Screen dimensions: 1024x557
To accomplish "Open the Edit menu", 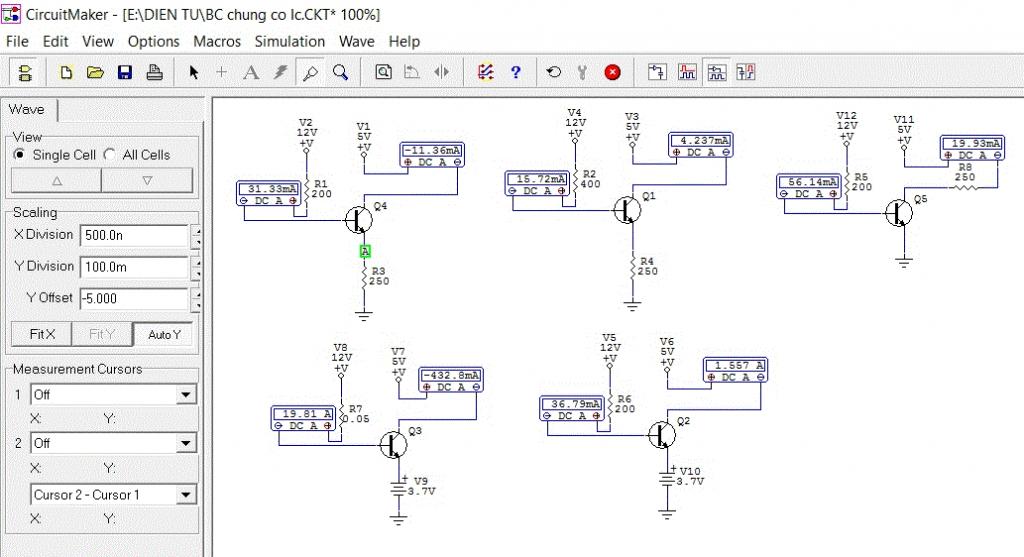I will 56,42.
